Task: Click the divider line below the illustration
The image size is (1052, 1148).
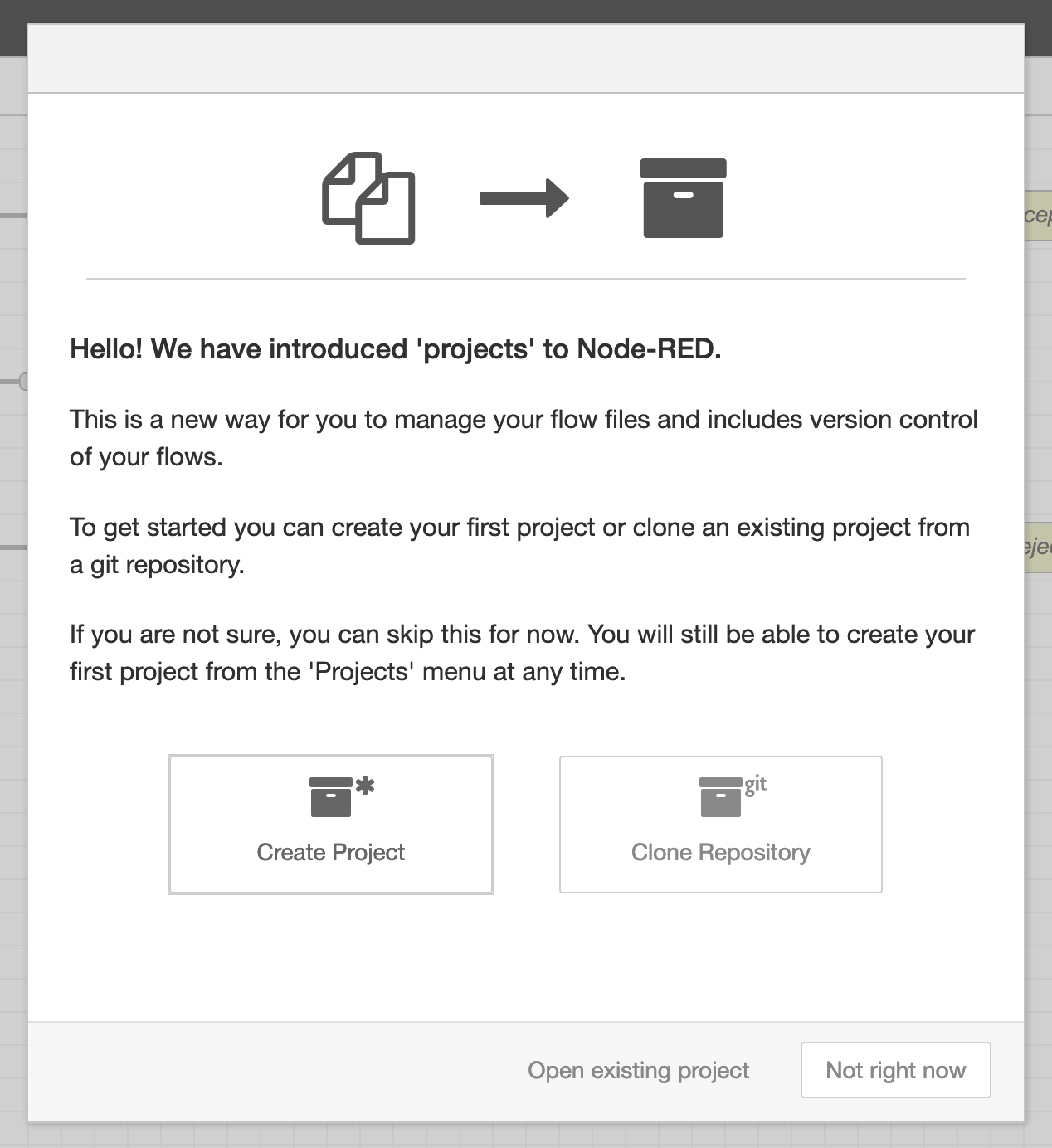Action: [526, 279]
